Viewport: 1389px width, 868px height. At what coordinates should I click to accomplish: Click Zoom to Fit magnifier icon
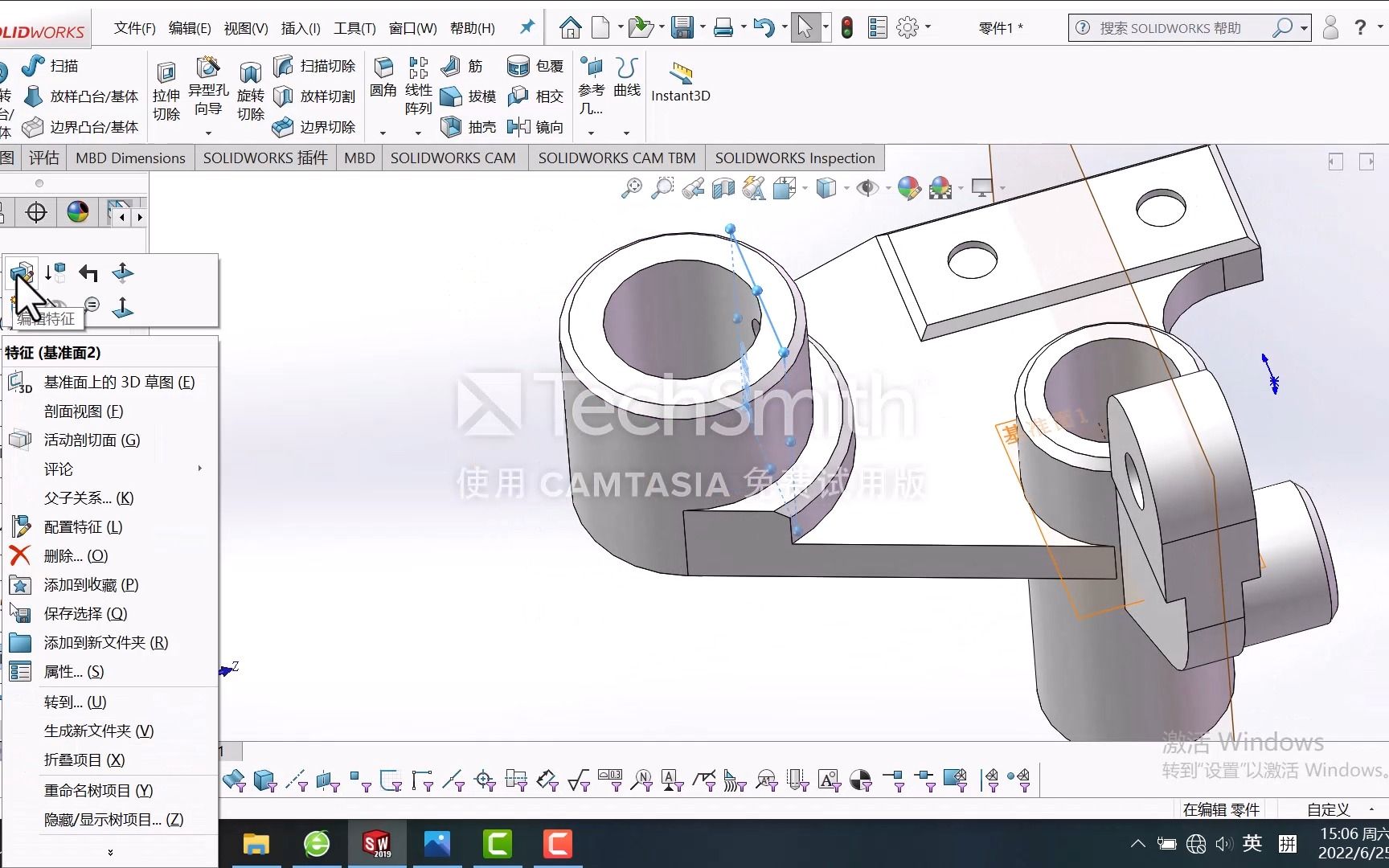[632, 189]
